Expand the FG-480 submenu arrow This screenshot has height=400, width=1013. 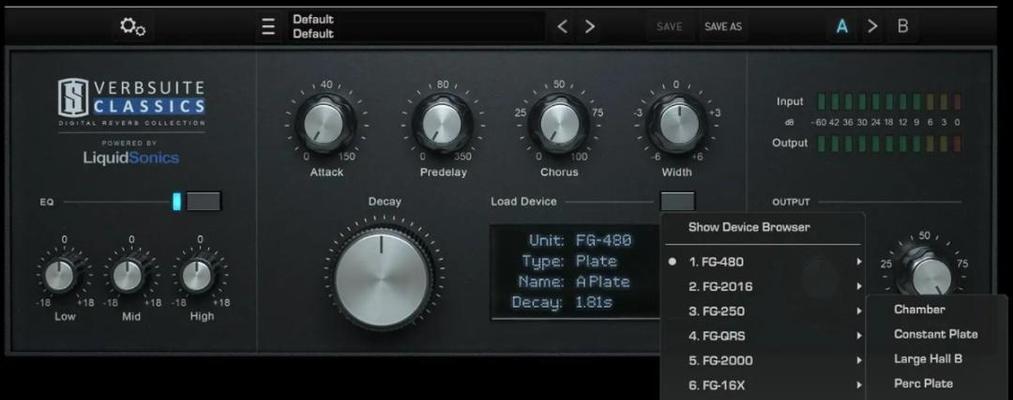(x=859, y=262)
